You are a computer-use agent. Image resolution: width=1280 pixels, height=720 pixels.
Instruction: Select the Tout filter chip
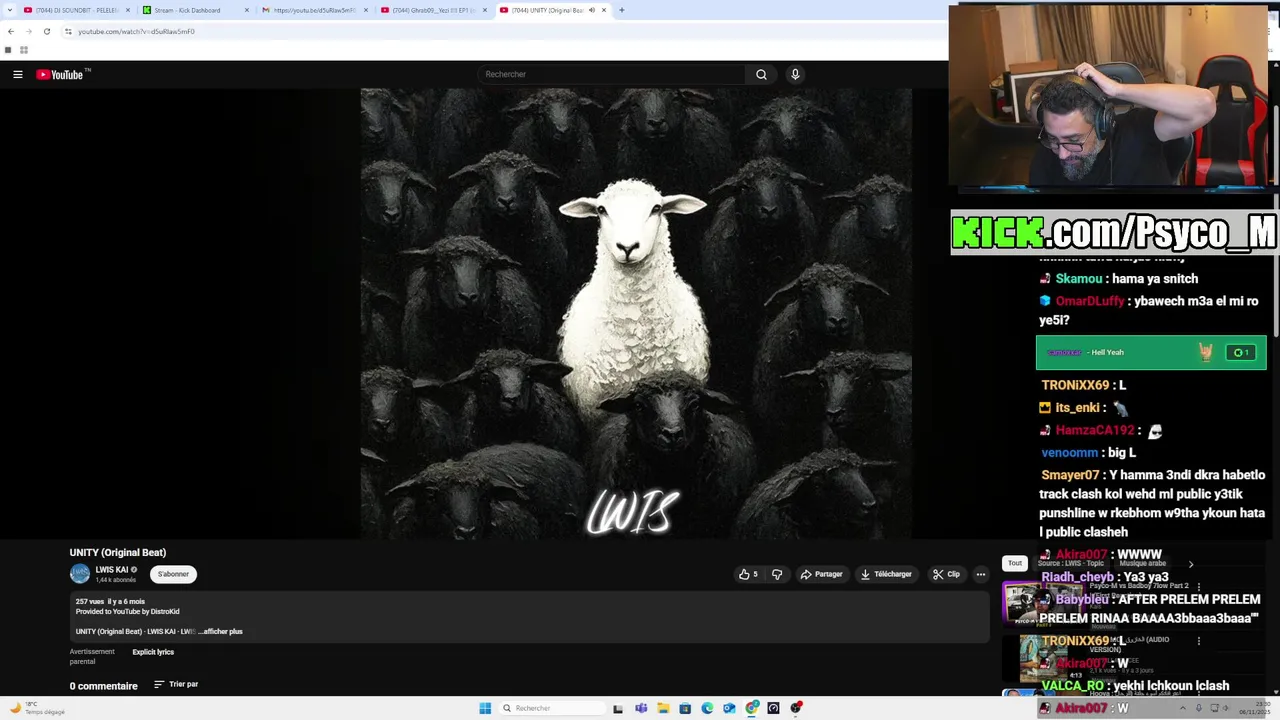click(1014, 563)
